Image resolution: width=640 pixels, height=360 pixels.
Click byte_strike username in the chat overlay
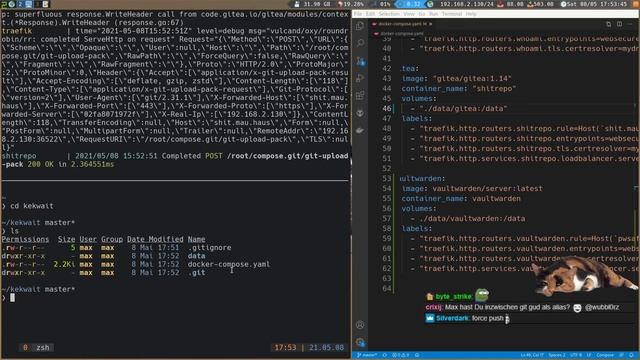coord(453,297)
